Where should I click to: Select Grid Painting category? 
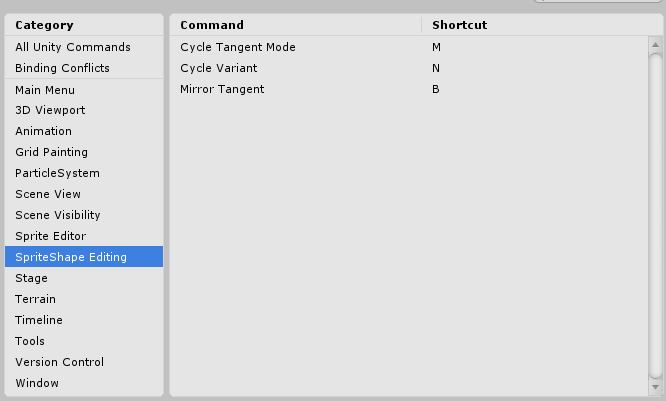pyautogui.click(x=51, y=152)
